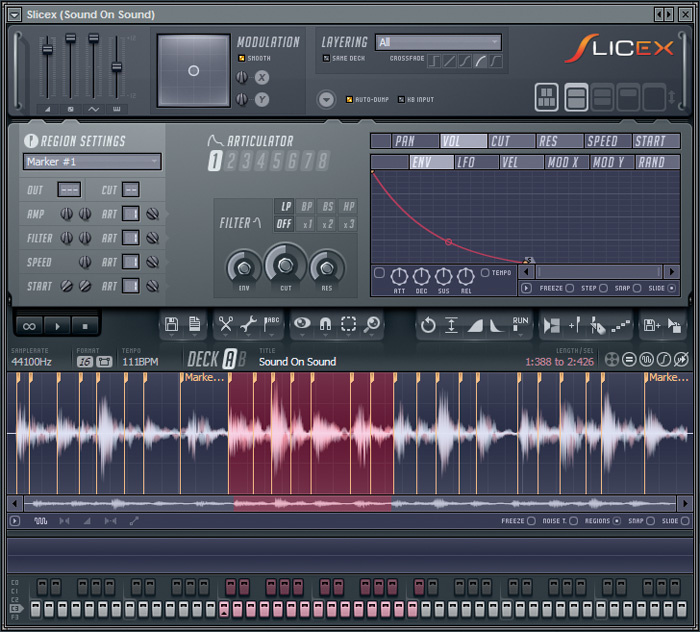Enable the Same Deck option
The width and height of the screenshot is (700, 632).
tap(326, 59)
